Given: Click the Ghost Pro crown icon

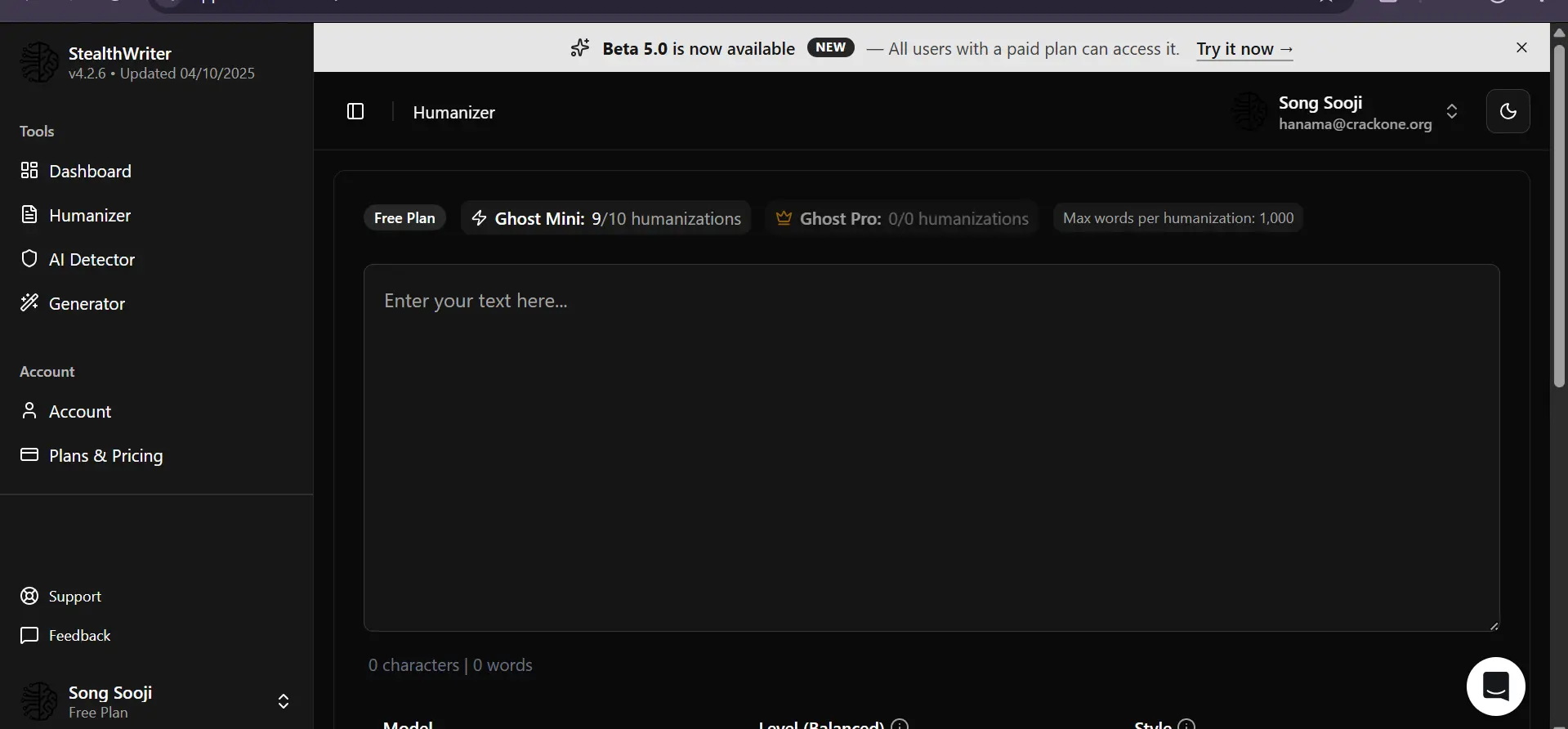Looking at the screenshot, I should (x=784, y=218).
